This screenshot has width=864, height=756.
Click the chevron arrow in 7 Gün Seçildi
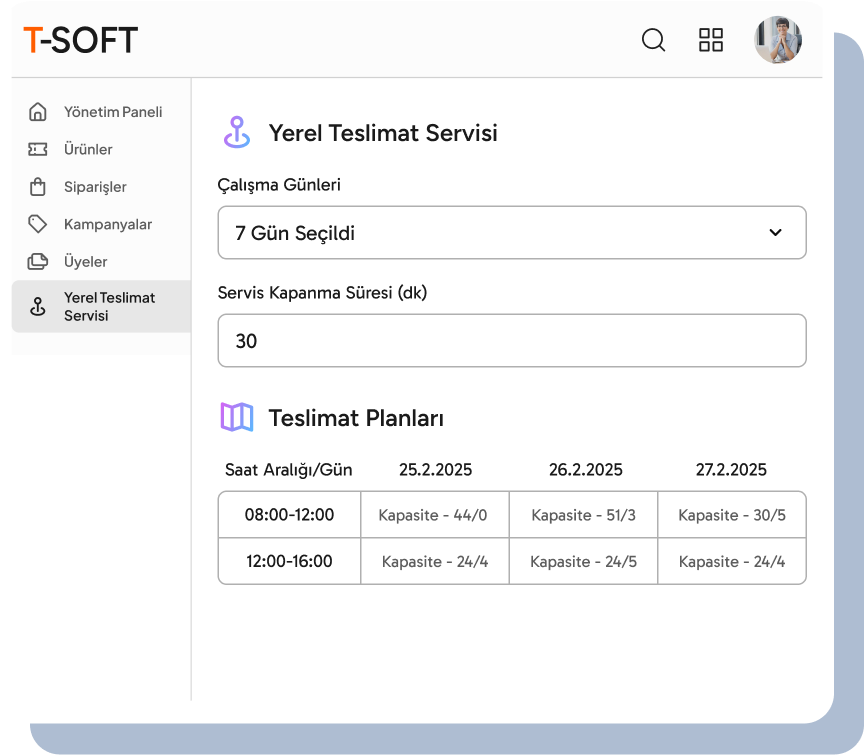(775, 233)
